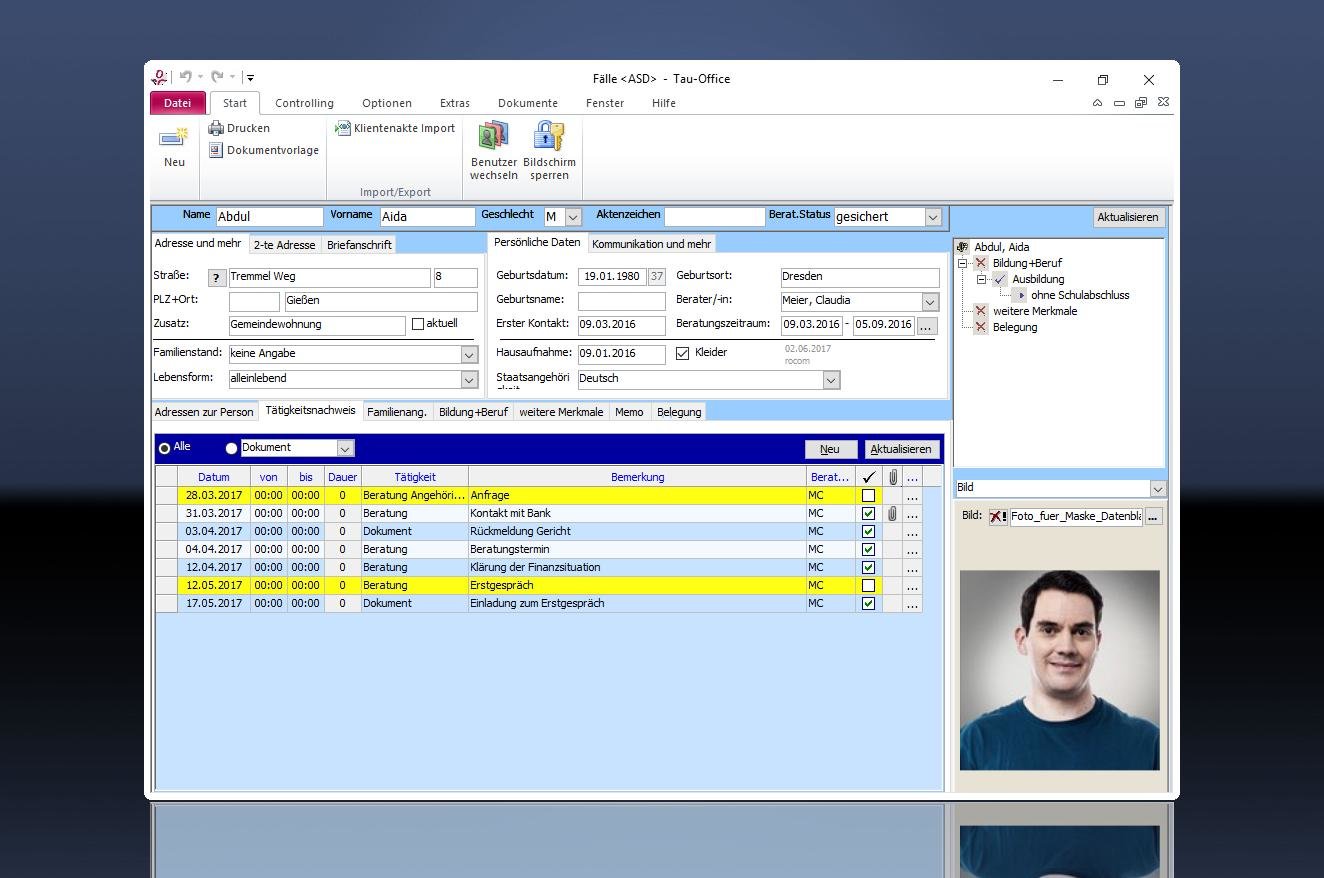Viewport: 1324px width, 878px height.
Task: Check the aktuell checkbox
Action: pos(418,324)
